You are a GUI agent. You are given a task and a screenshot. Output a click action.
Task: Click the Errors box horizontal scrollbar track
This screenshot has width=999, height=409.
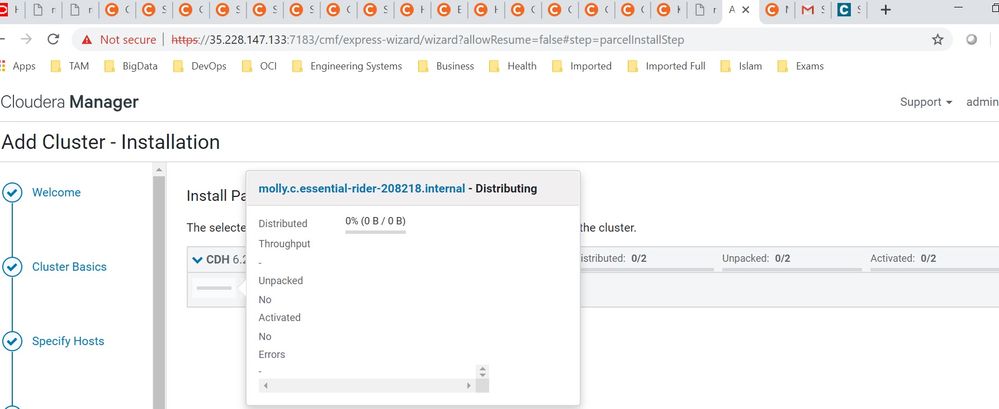tap(367, 385)
